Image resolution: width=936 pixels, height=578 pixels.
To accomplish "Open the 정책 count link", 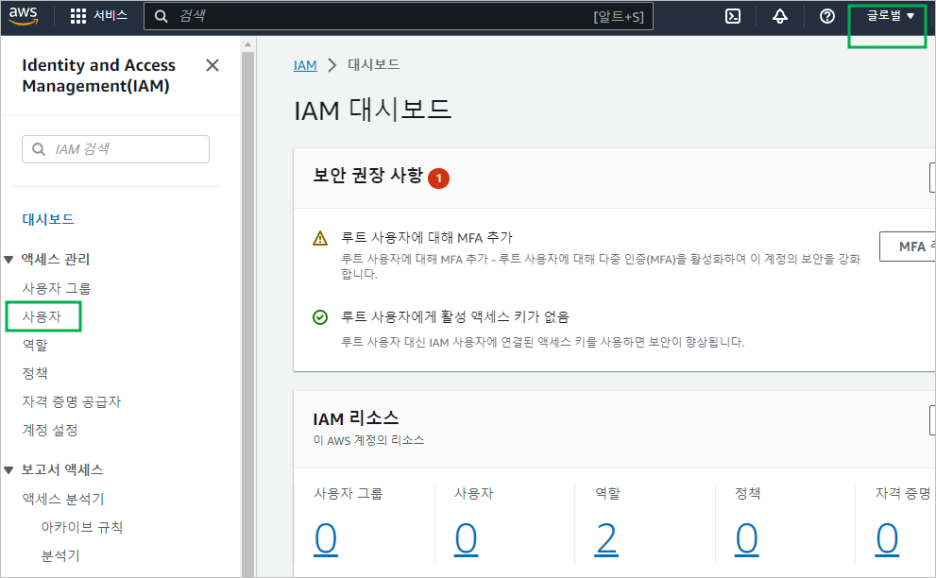I will click(747, 539).
